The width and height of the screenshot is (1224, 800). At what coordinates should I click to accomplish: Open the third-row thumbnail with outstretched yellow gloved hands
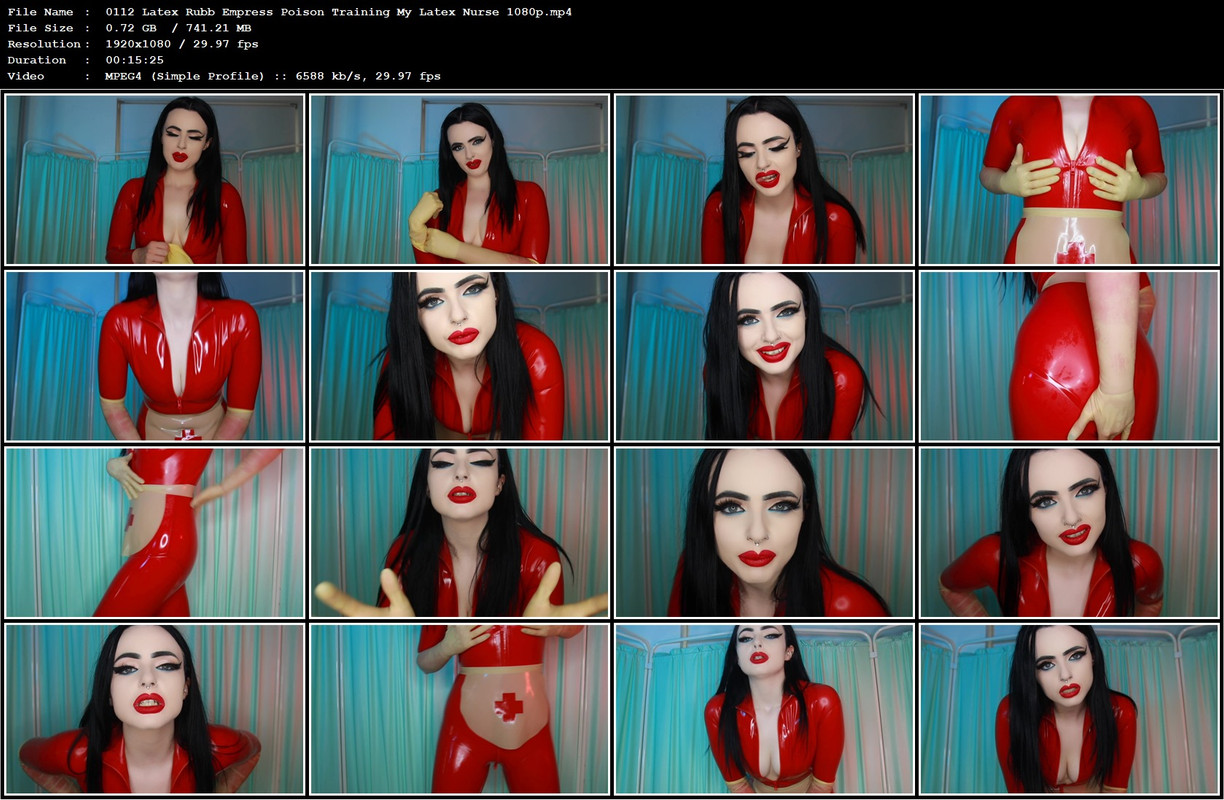[460, 533]
